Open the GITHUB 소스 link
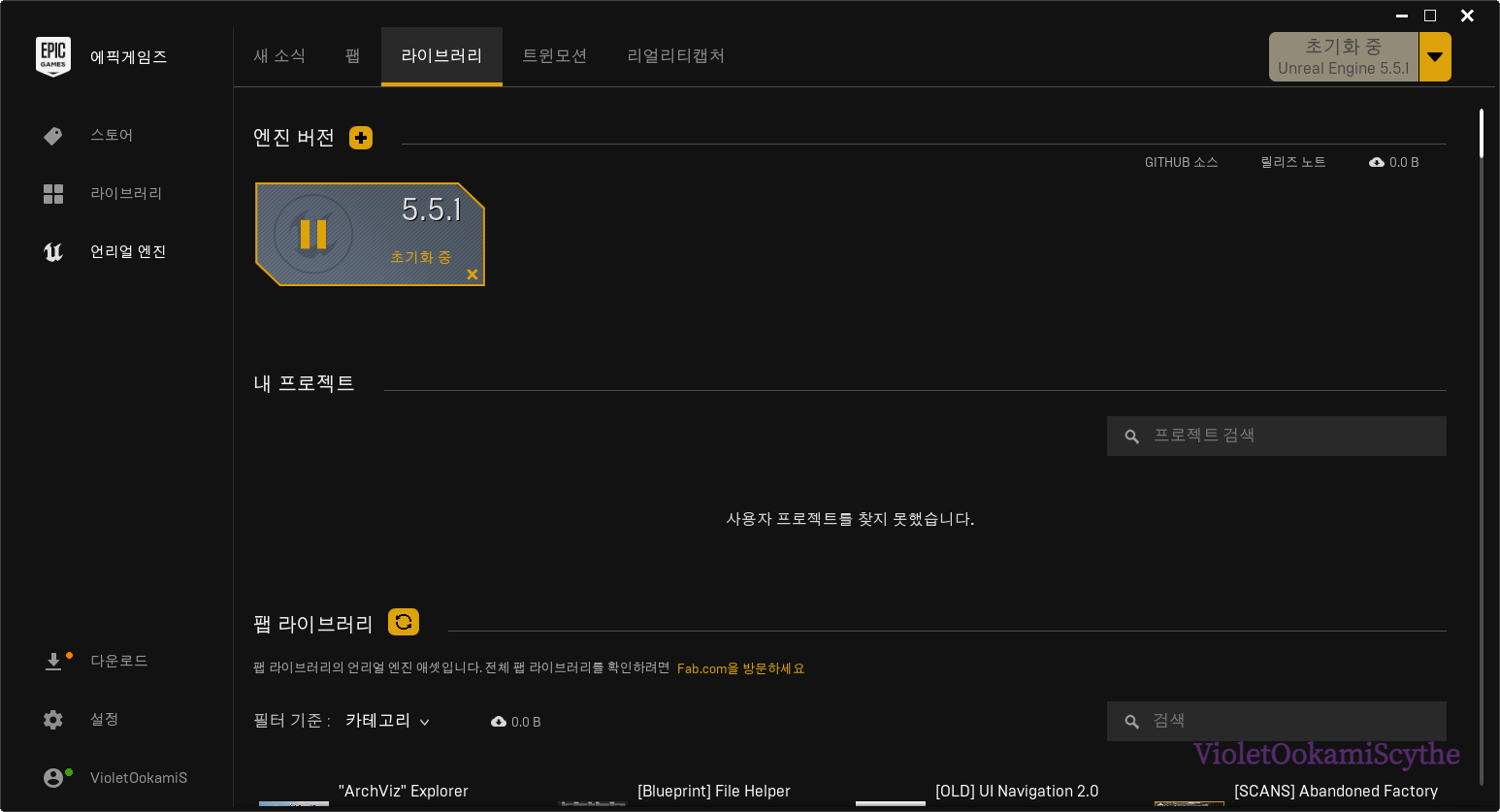1500x812 pixels. 1181,162
